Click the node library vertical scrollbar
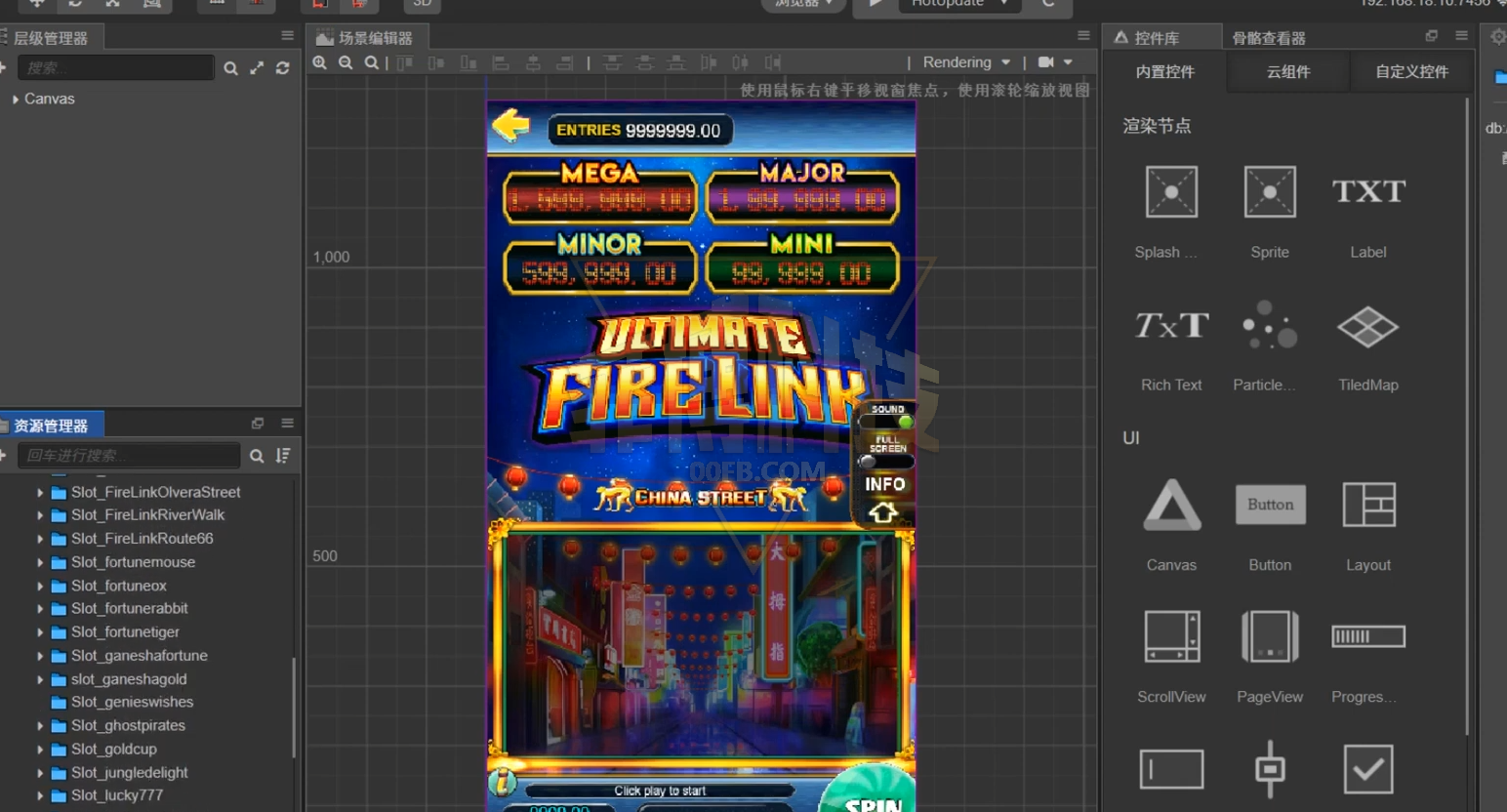1507x812 pixels. (1466, 415)
